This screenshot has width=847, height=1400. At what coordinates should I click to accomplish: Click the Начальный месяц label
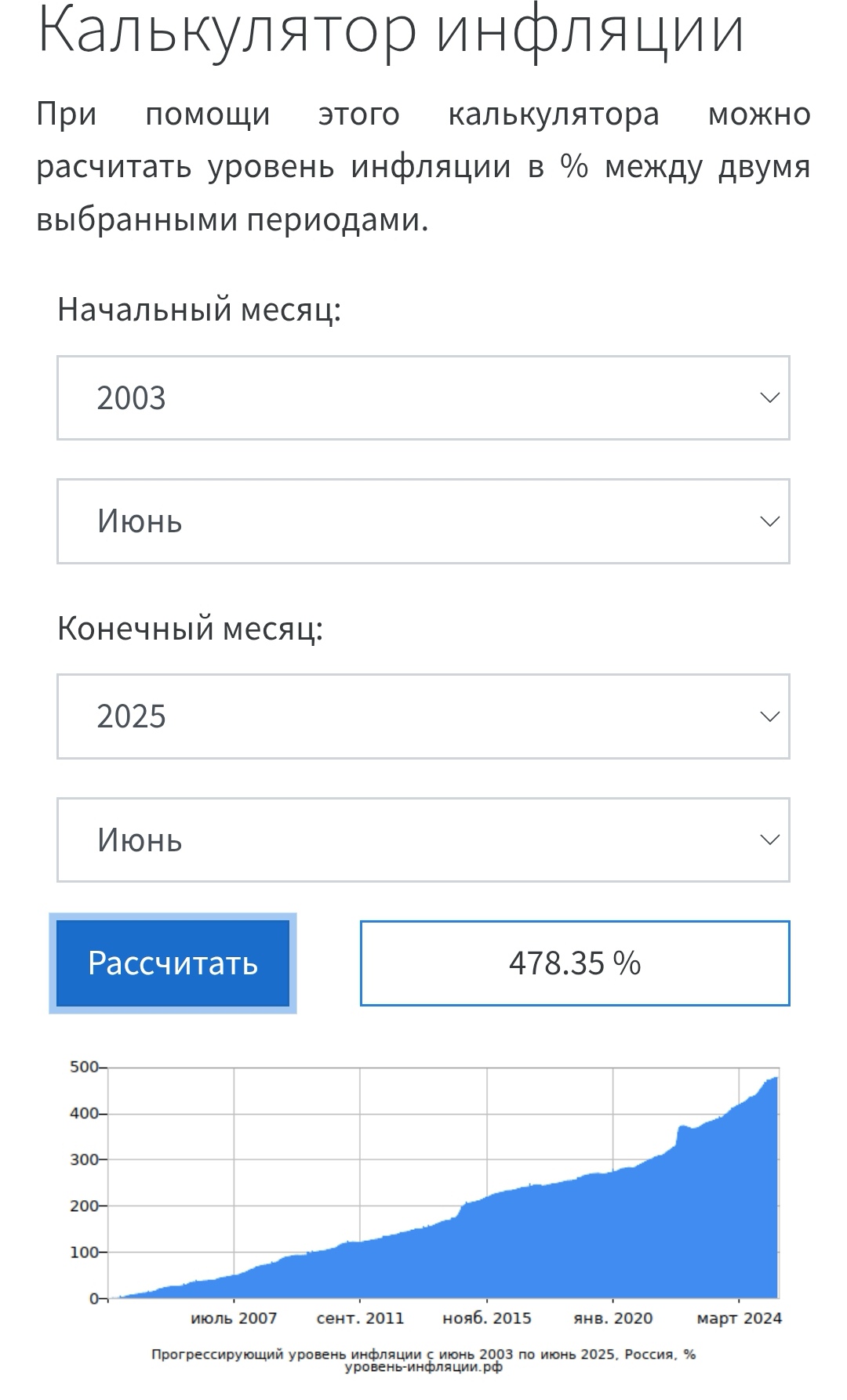click(199, 309)
